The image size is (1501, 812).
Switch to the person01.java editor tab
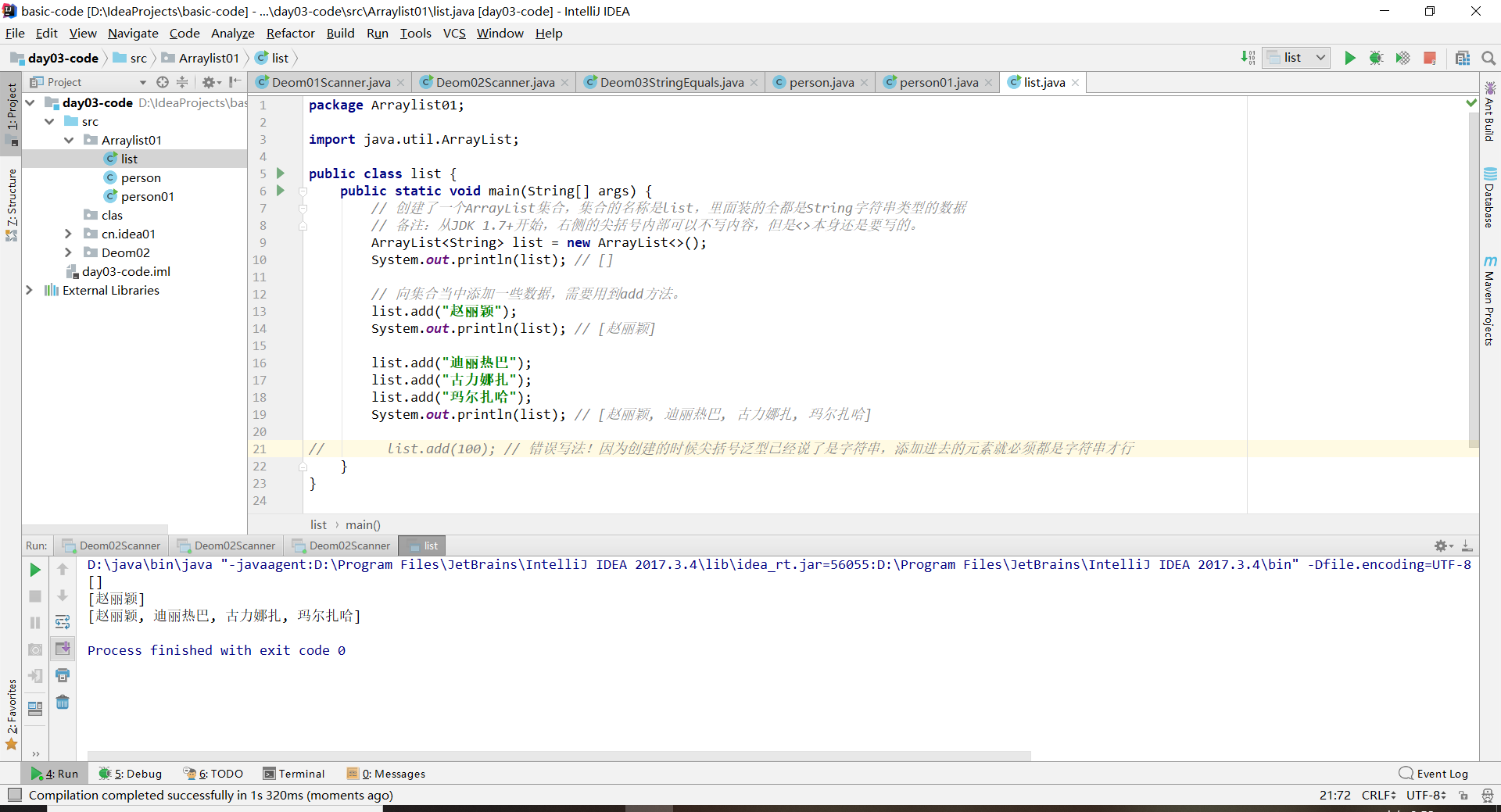(x=938, y=82)
